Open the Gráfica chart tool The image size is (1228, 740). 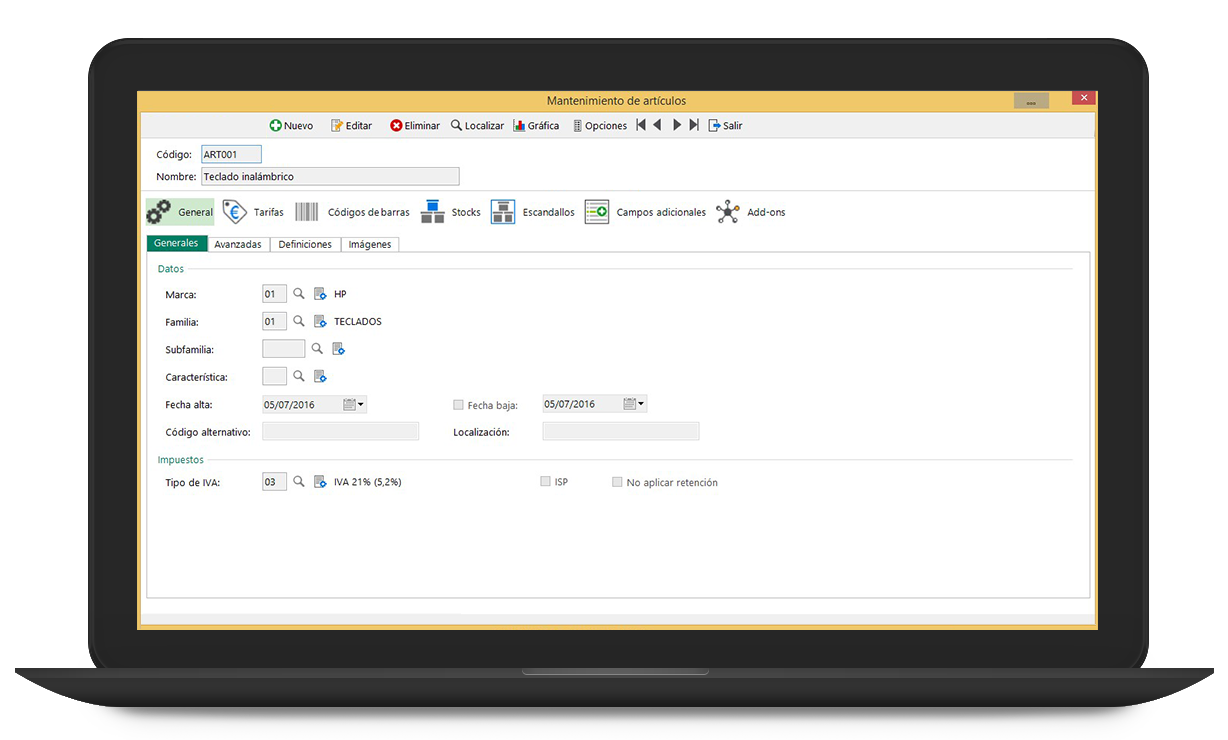coord(536,126)
